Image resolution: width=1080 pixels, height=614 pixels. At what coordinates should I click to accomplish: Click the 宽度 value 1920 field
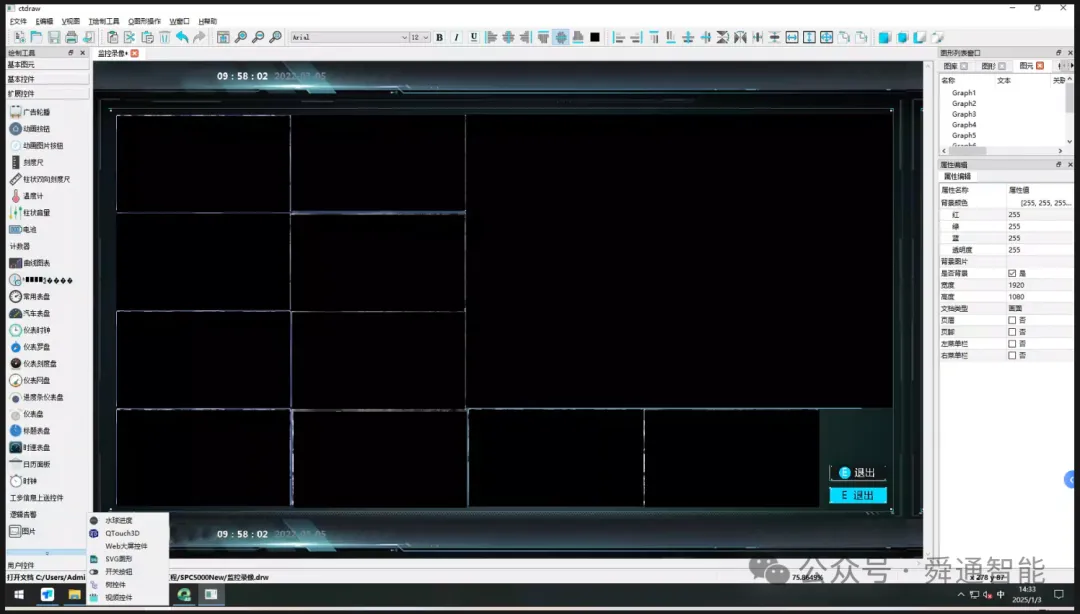(1039, 285)
